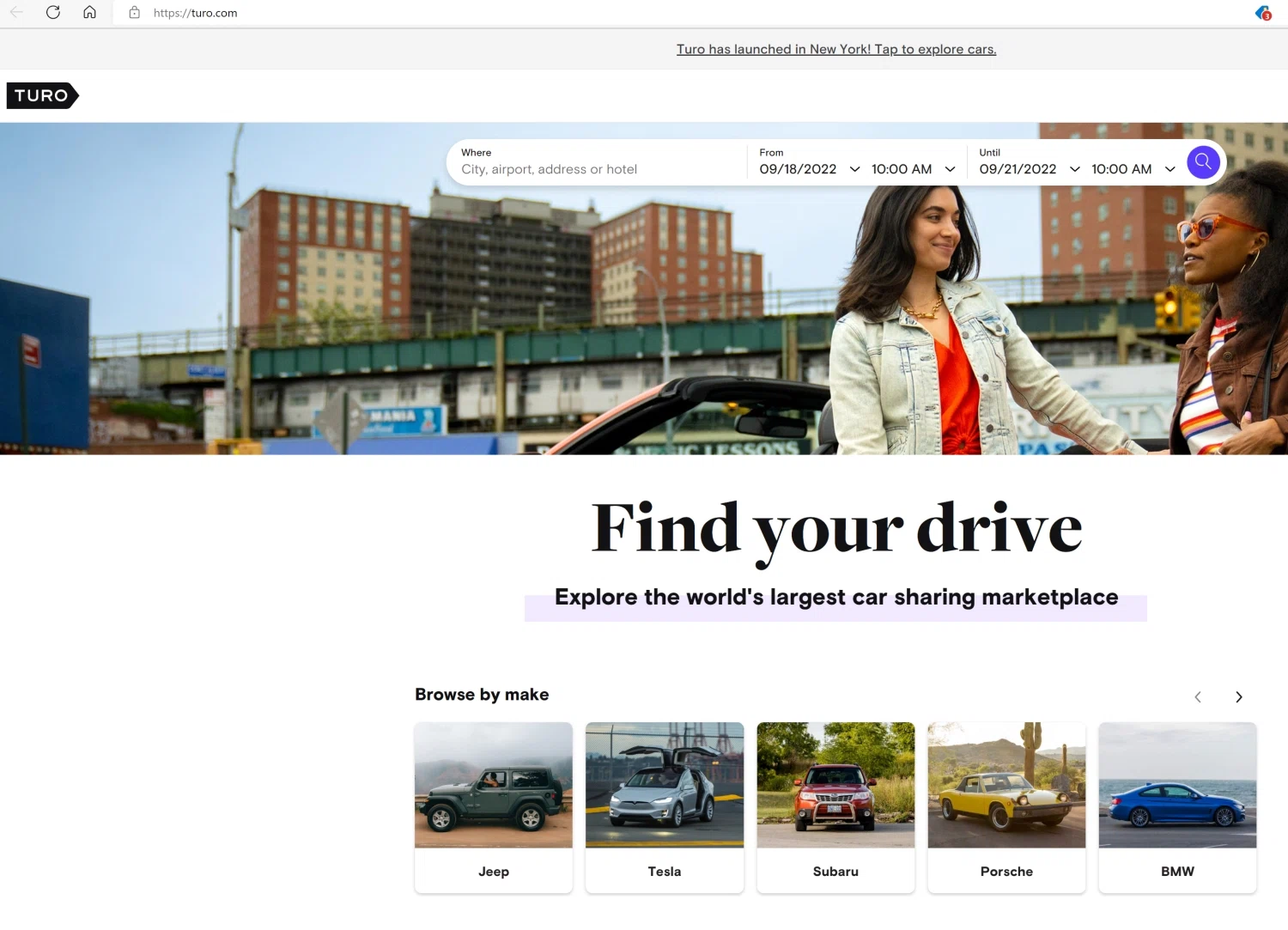This screenshot has height=930, width=1288.
Task: Open the Until time 10:00 AM dropdown
Action: pos(1133,169)
